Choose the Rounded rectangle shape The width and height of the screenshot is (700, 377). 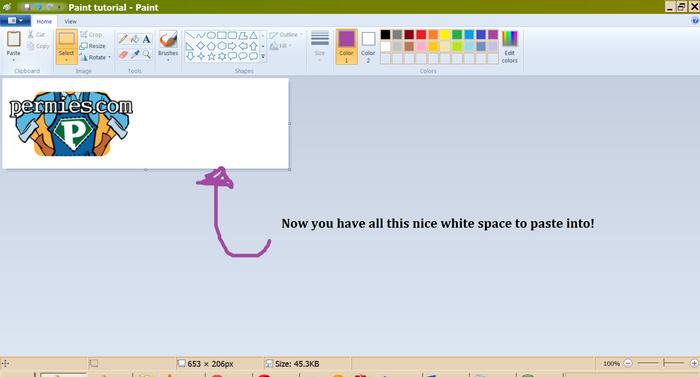(x=233, y=35)
